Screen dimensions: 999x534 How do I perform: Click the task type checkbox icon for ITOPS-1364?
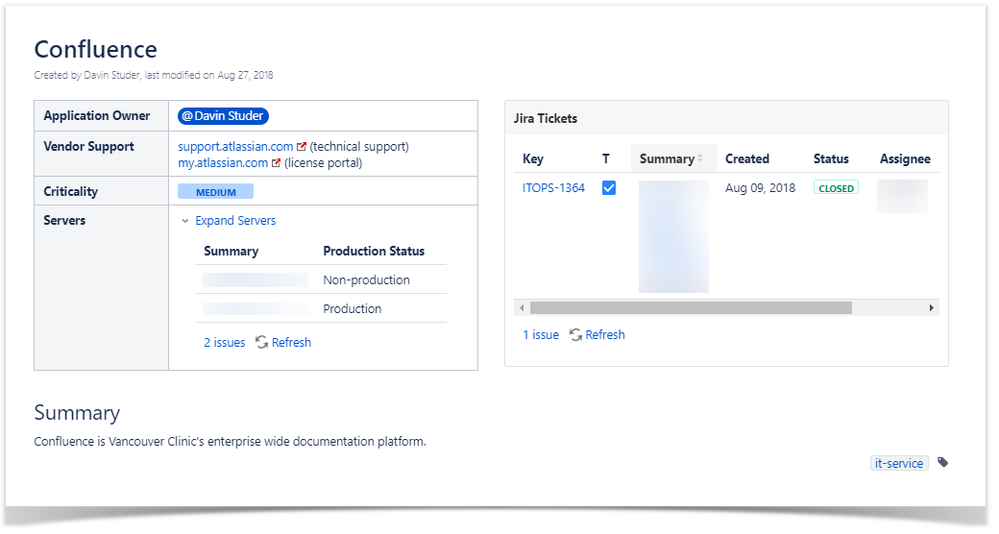(x=609, y=188)
